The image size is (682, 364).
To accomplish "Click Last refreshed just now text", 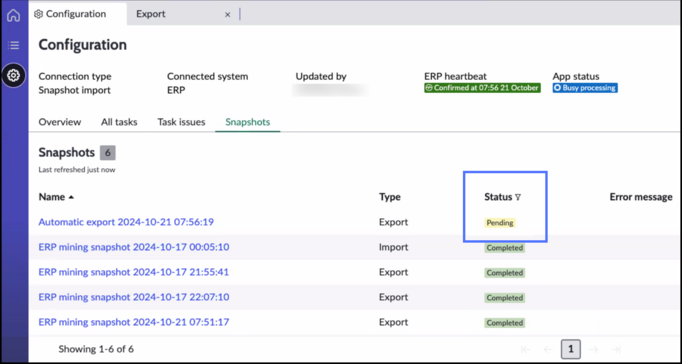I will (x=77, y=170).
